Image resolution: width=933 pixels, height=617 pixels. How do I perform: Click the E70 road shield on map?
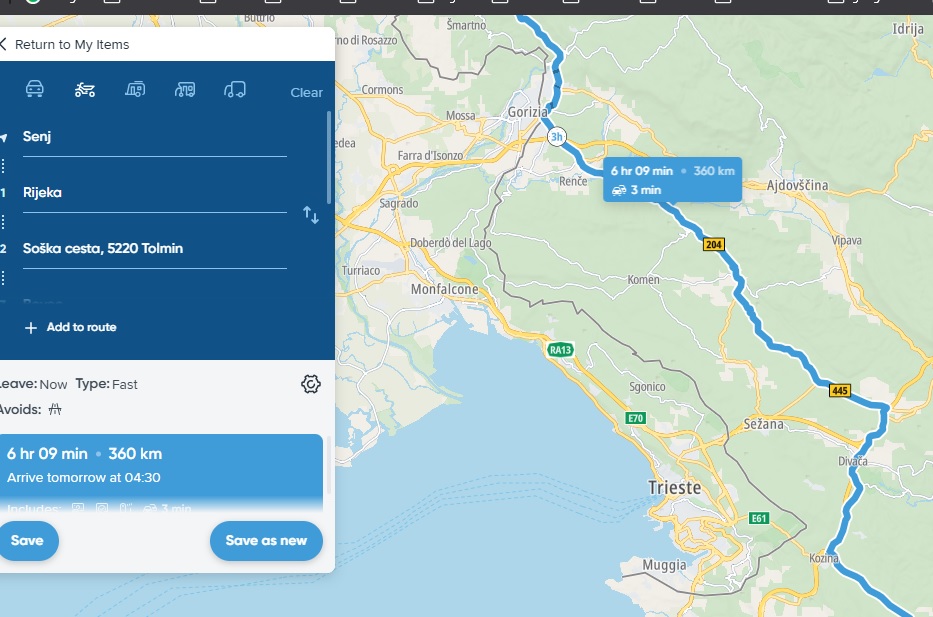pyautogui.click(x=635, y=418)
